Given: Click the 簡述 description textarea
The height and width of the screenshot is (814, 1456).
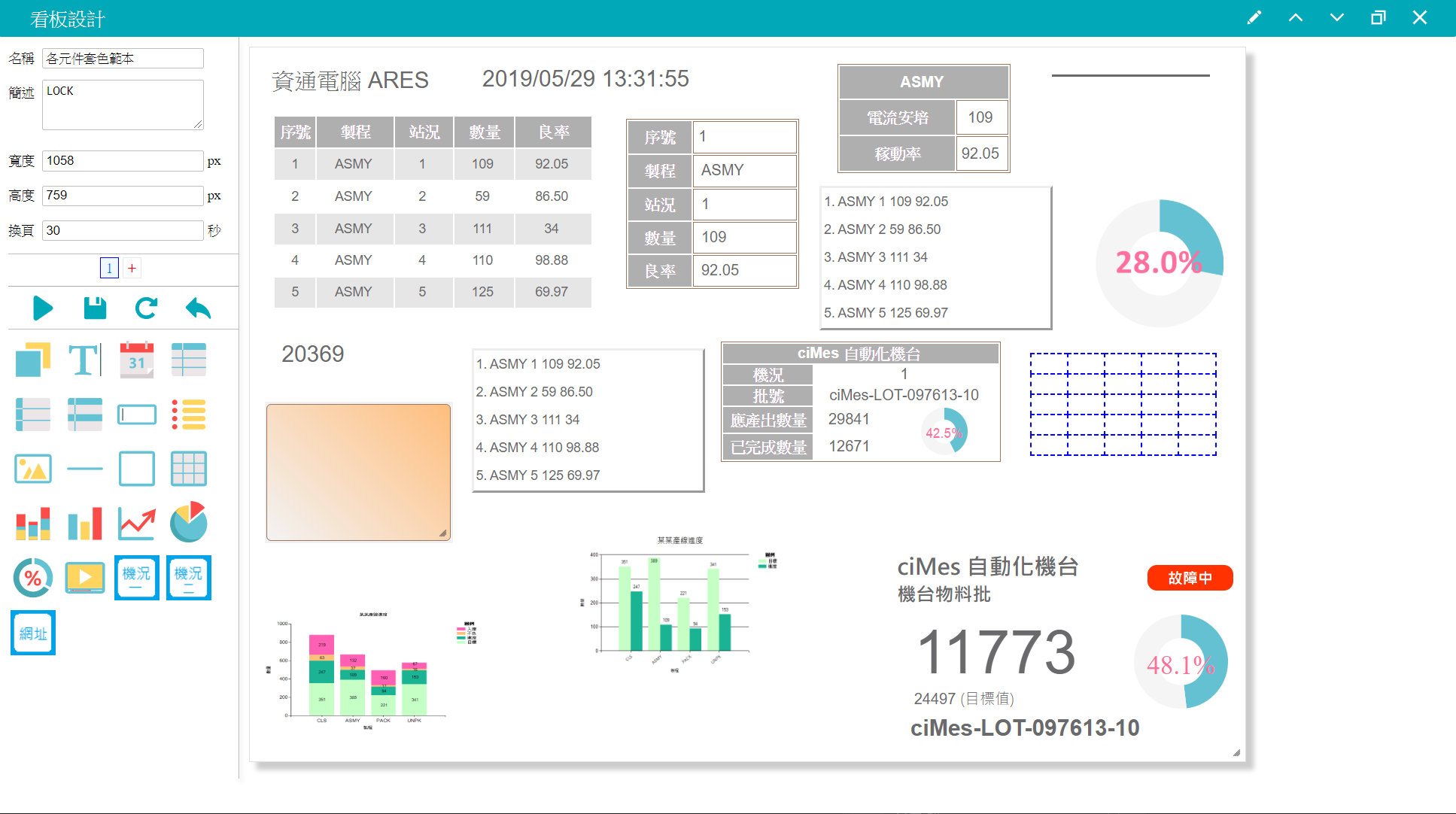Looking at the screenshot, I should 123,105.
